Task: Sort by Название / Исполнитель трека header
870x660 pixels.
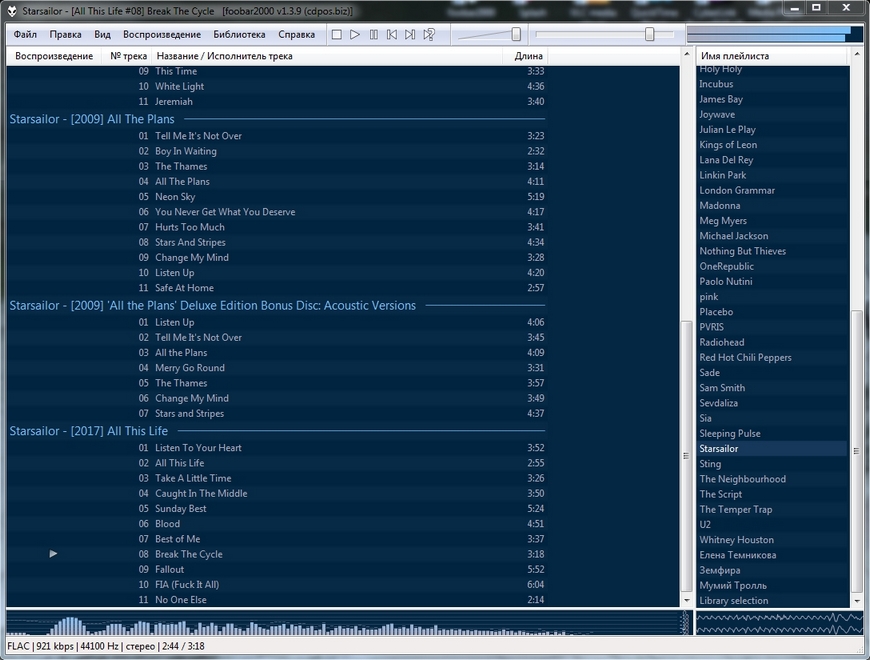Action: coord(327,56)
